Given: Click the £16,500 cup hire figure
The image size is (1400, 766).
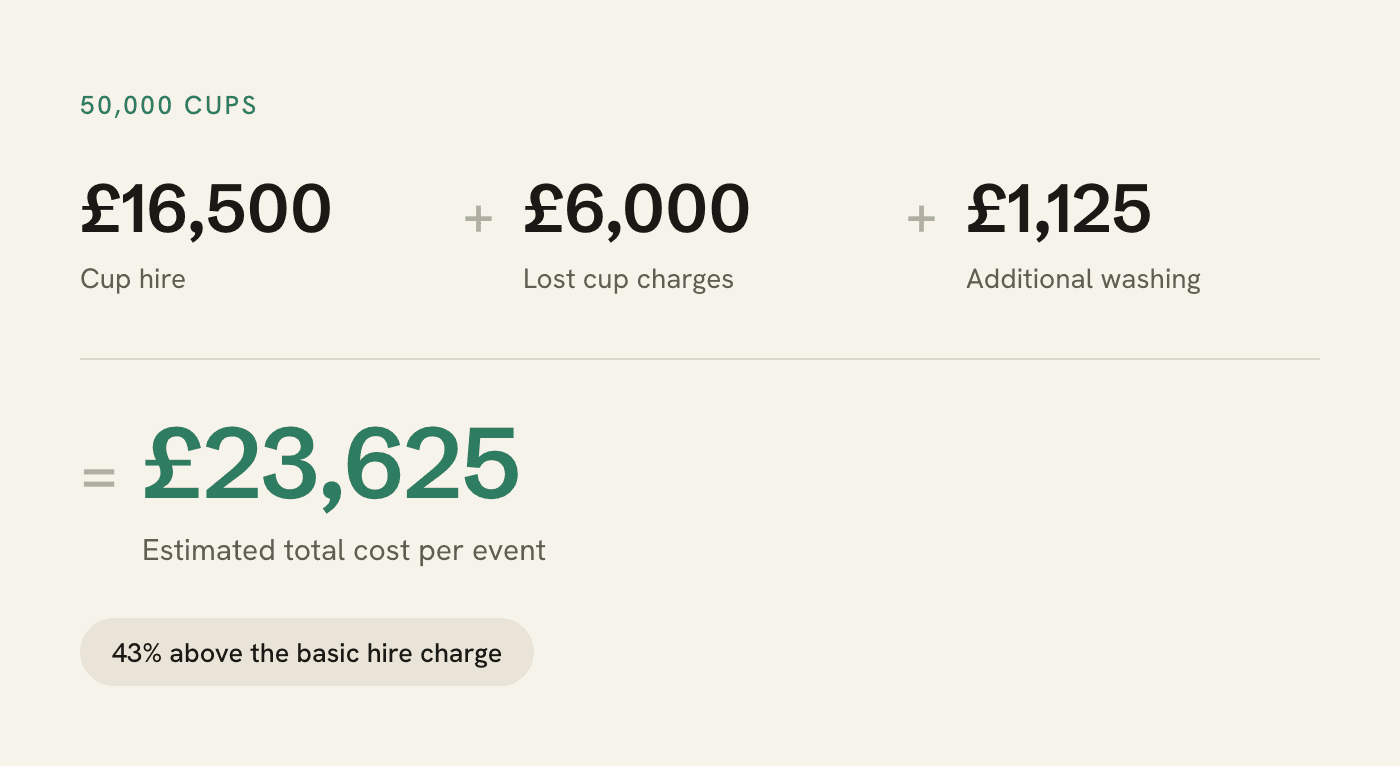Looking at the screenshot, I should point(205,209).
